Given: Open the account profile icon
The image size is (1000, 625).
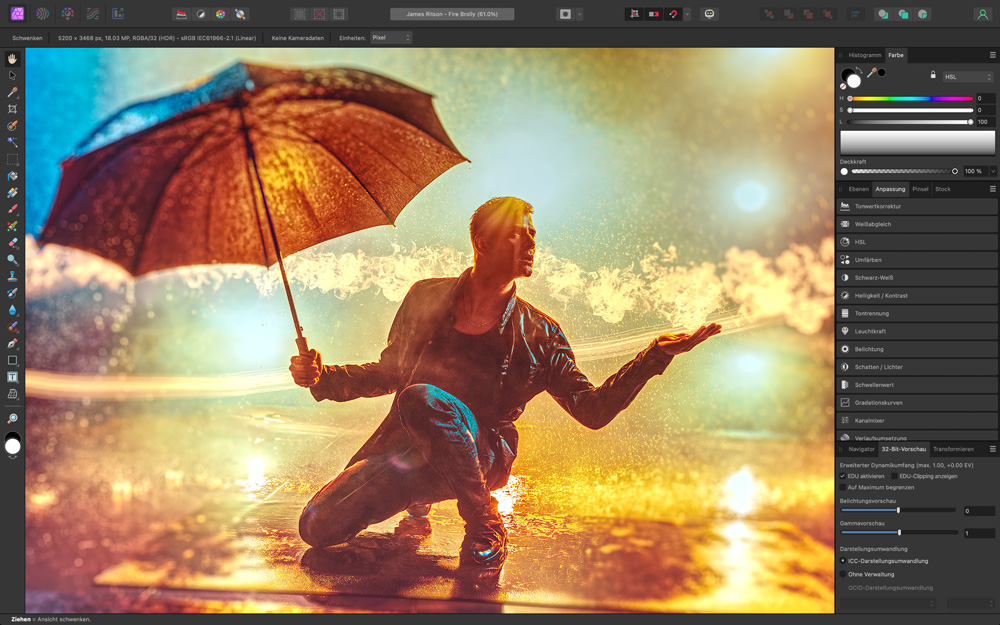Looking at the screenshot, I should click(x=982, y=14).
